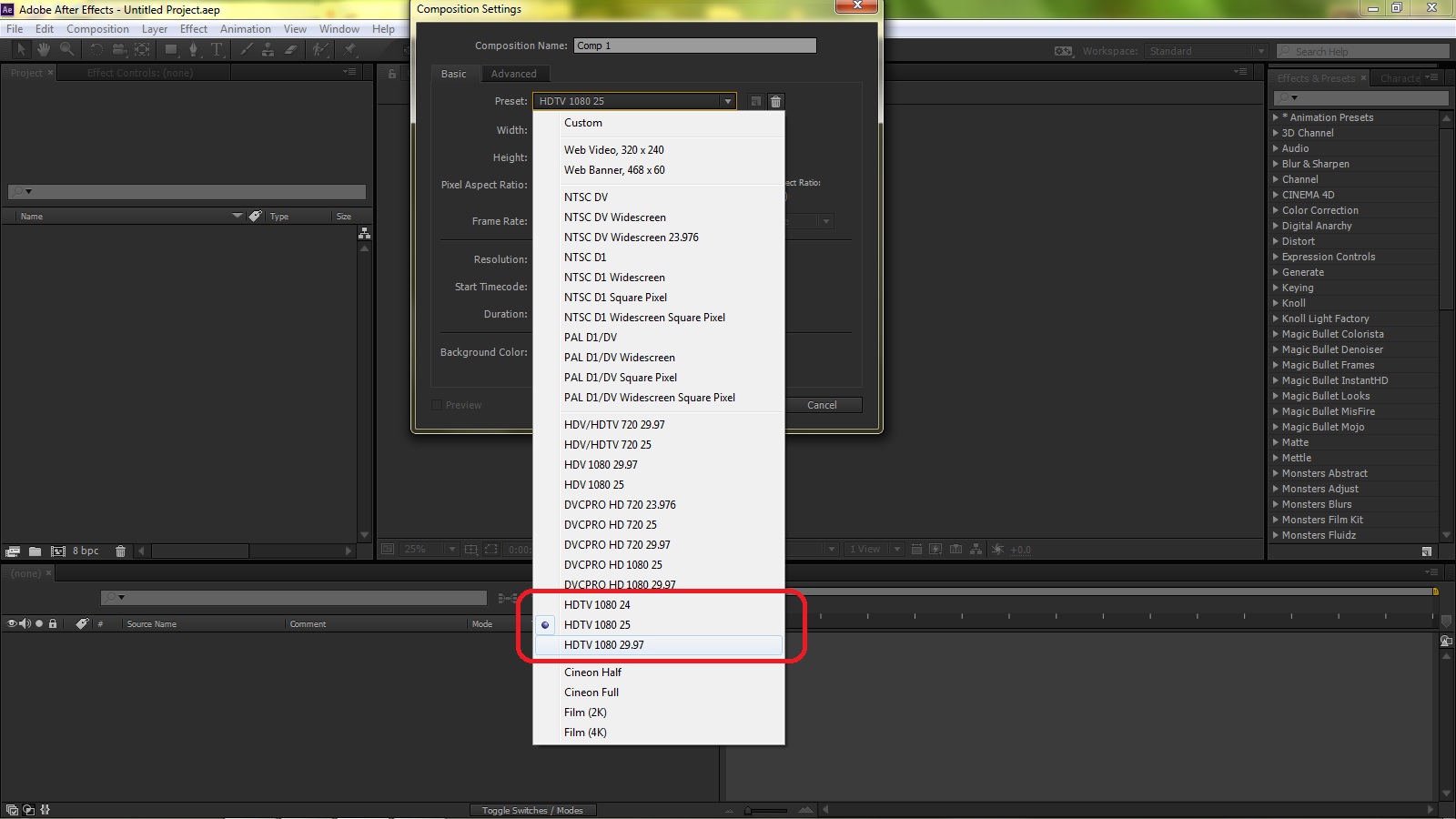Viewport: 1456px width, 819px height.
Task: Open project flowchart view icon
Action: tap(364, 234)
